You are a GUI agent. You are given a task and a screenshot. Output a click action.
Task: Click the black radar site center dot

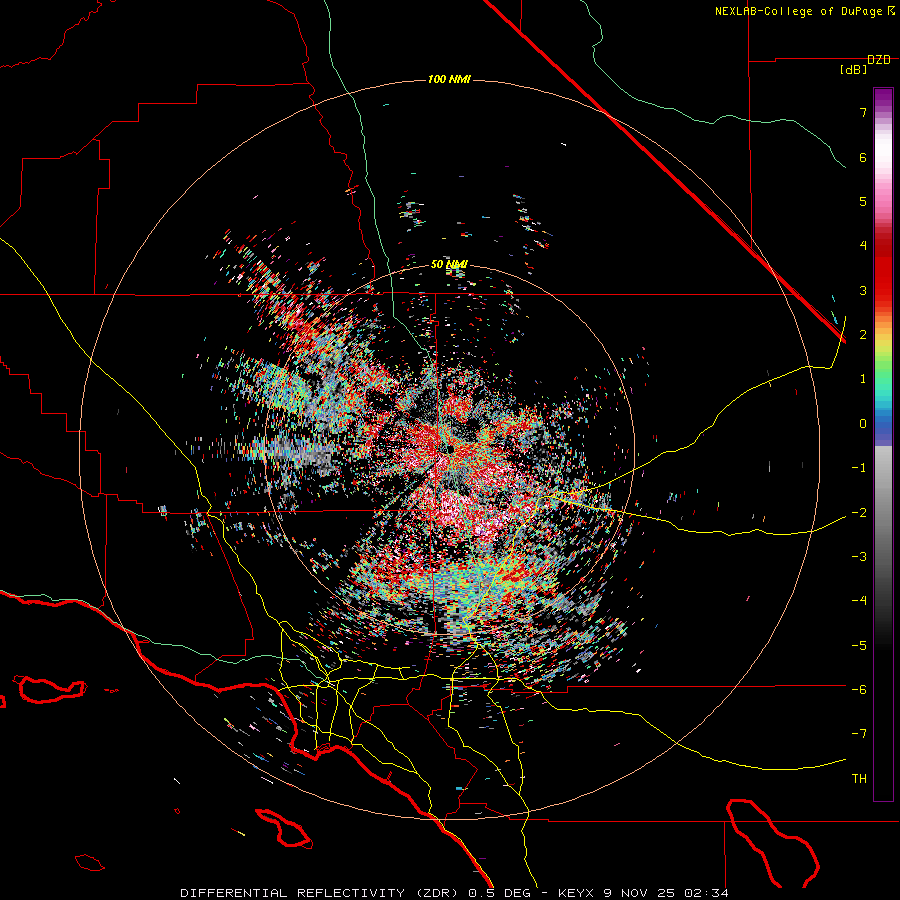451,449
